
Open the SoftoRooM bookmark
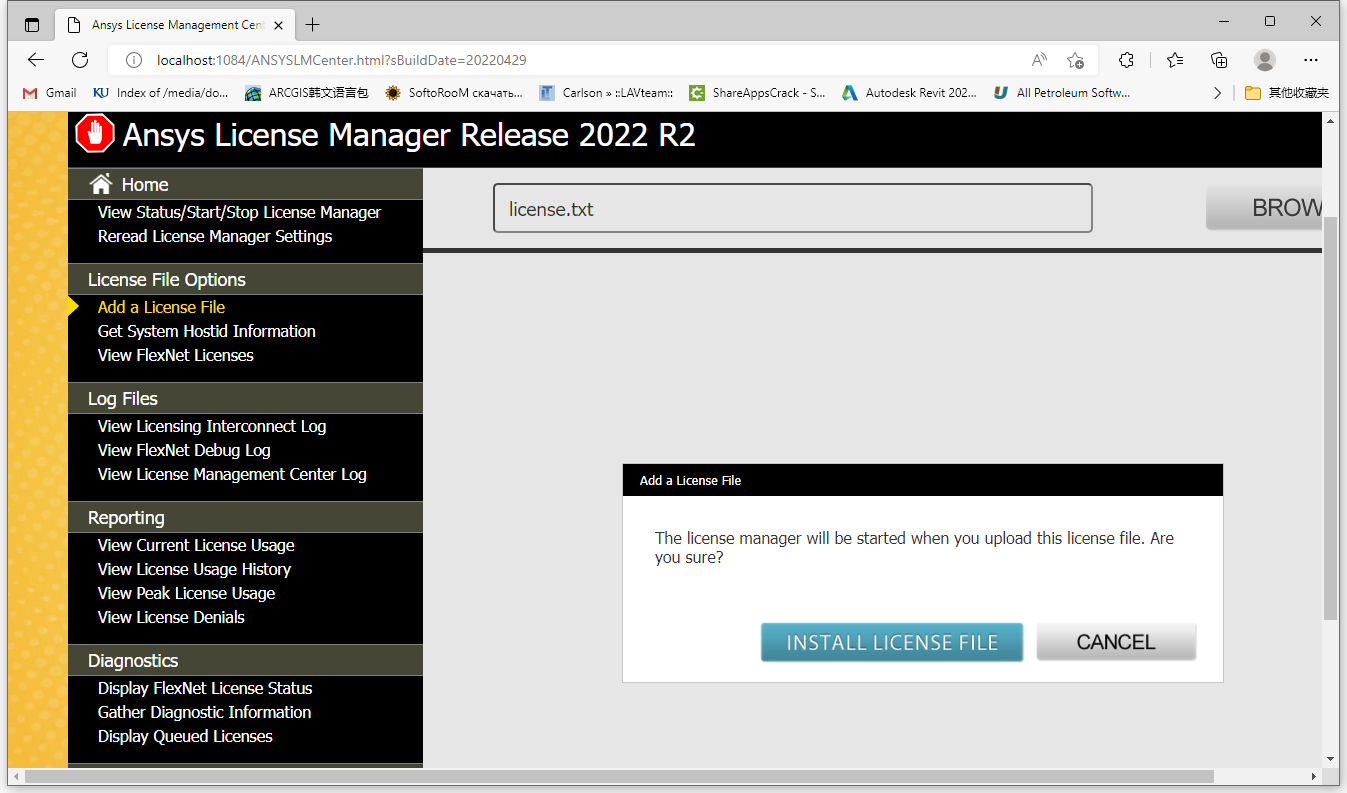454,93
